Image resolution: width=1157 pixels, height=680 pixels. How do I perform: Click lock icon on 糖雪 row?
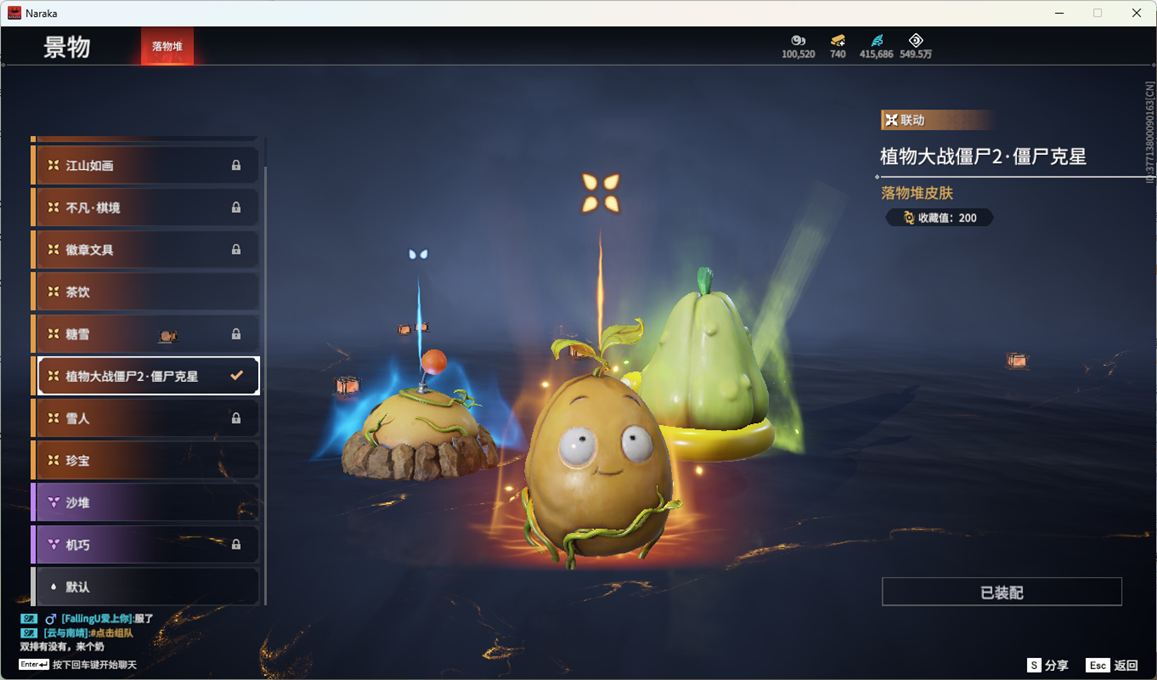click(x=236, y=333)
